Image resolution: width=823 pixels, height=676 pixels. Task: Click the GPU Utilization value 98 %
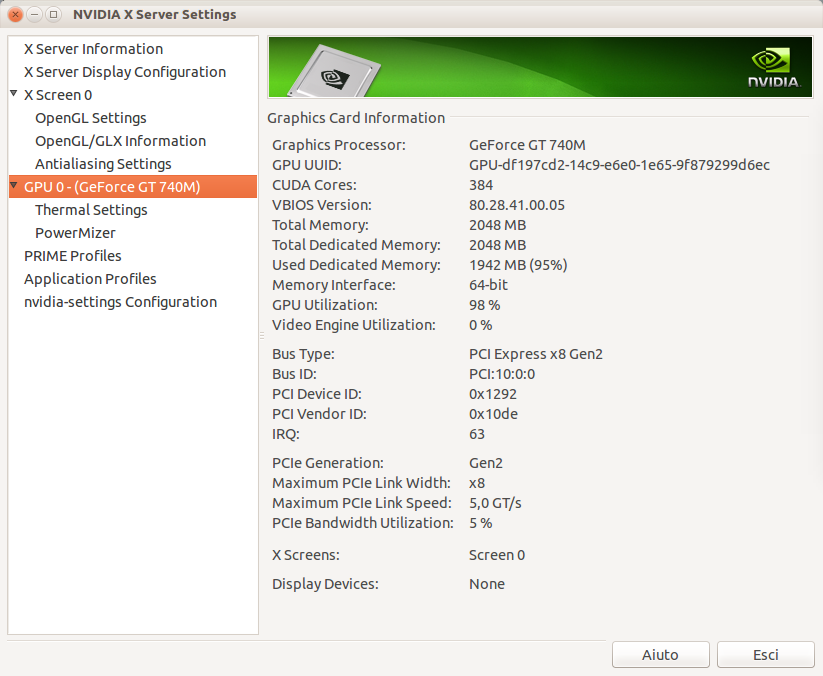coord(484,305)
